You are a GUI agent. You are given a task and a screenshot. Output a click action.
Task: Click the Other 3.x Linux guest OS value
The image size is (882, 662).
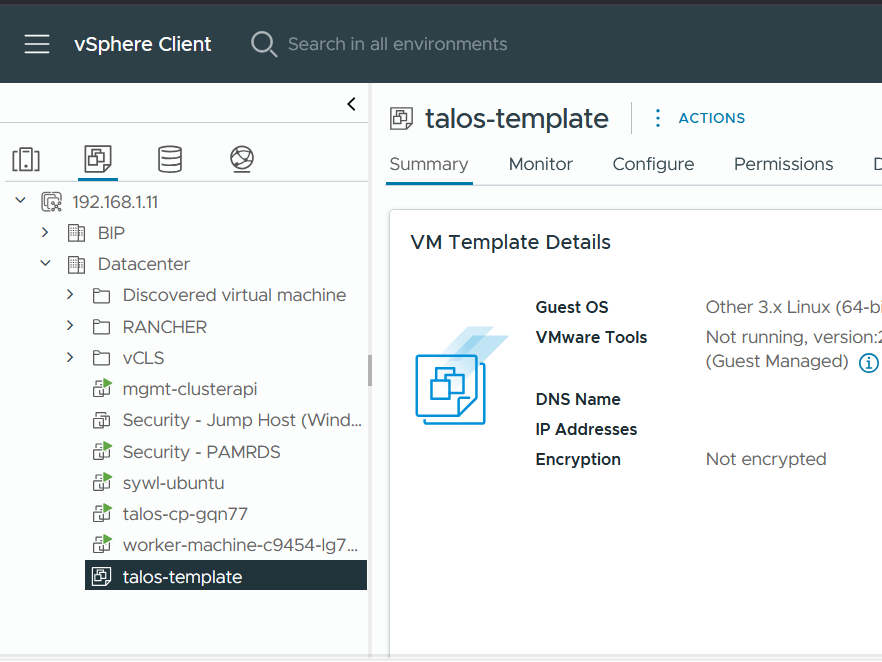tap(794, 307)
